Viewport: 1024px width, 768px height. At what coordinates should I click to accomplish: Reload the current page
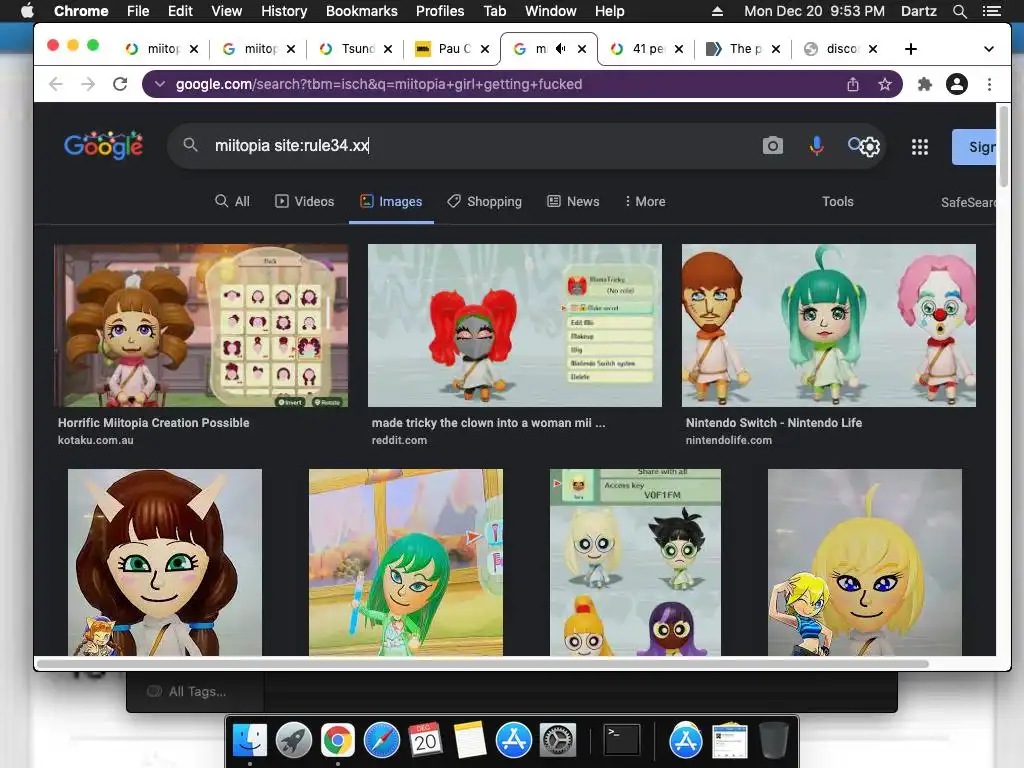click(x=120, y=84)
